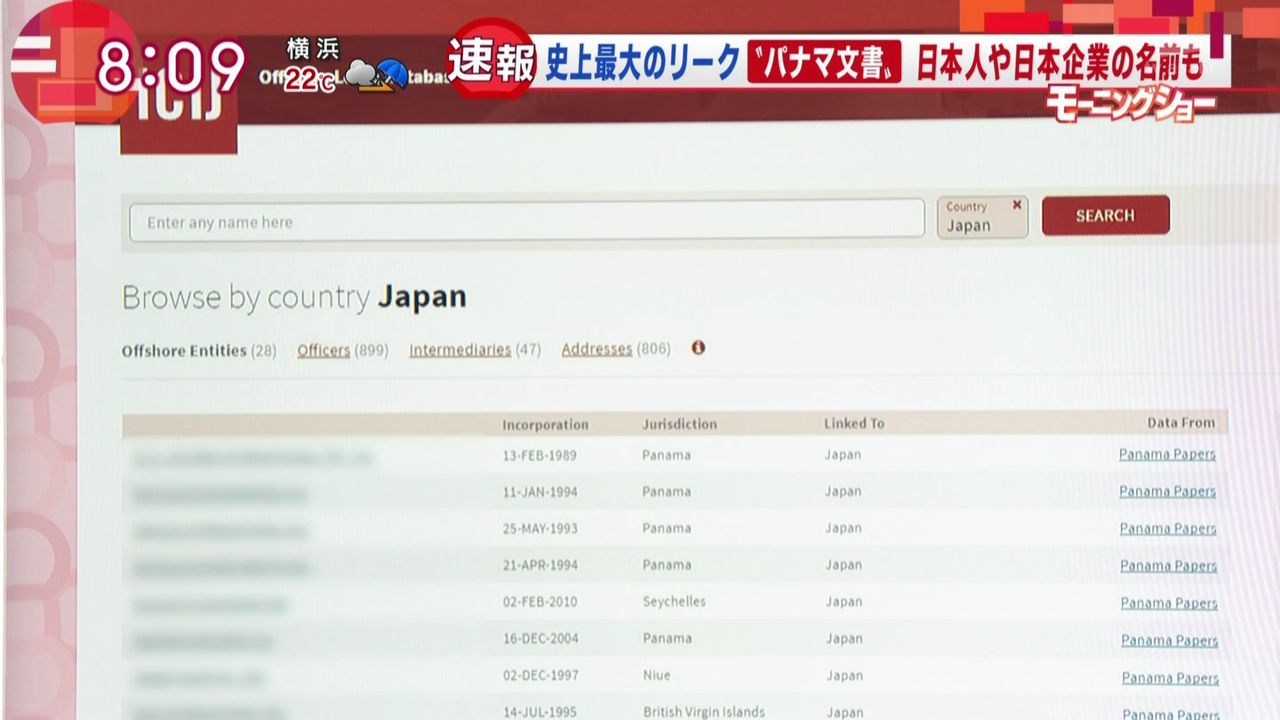Open Panama Papers link for Seychelles row
The height and width of the screenshot is (720, 1280).
[1169, 603]
